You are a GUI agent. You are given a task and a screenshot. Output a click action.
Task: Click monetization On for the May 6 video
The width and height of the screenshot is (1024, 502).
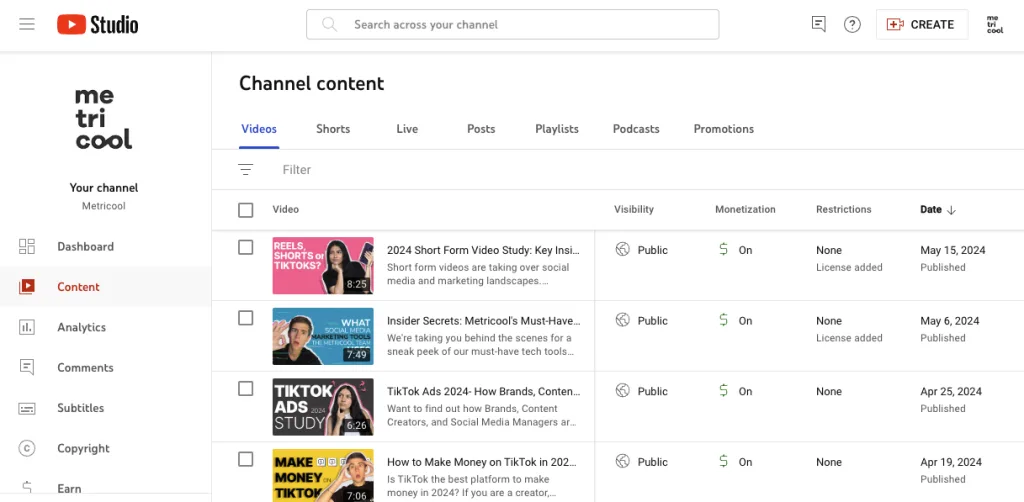tap(745, 321)
